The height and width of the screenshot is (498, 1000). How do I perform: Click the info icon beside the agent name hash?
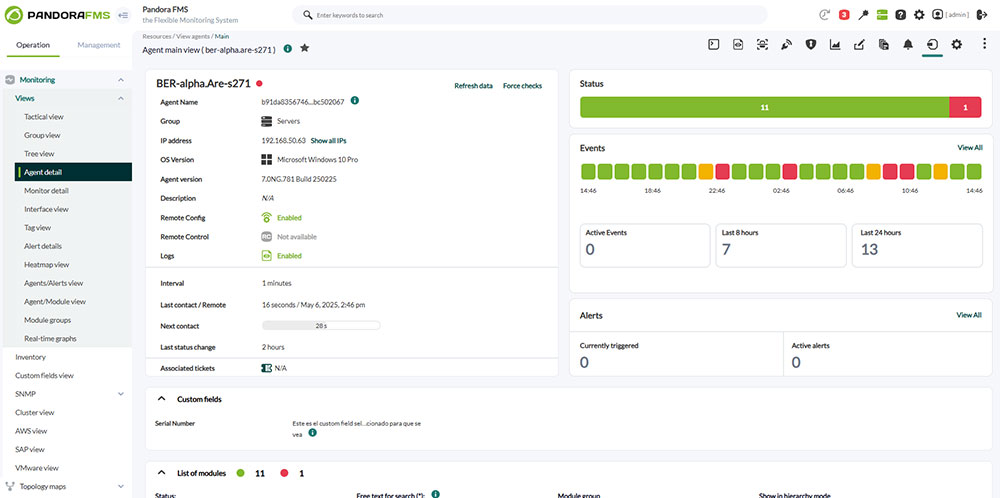[355, 100]
